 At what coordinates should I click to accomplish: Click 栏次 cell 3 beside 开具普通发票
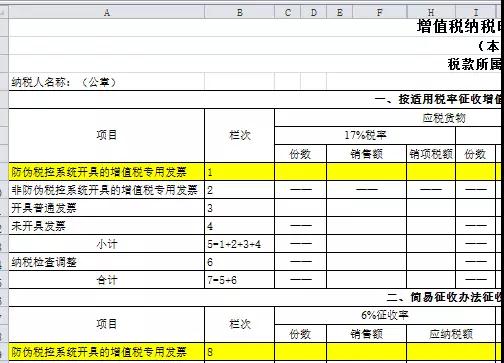tap(239, 208)
